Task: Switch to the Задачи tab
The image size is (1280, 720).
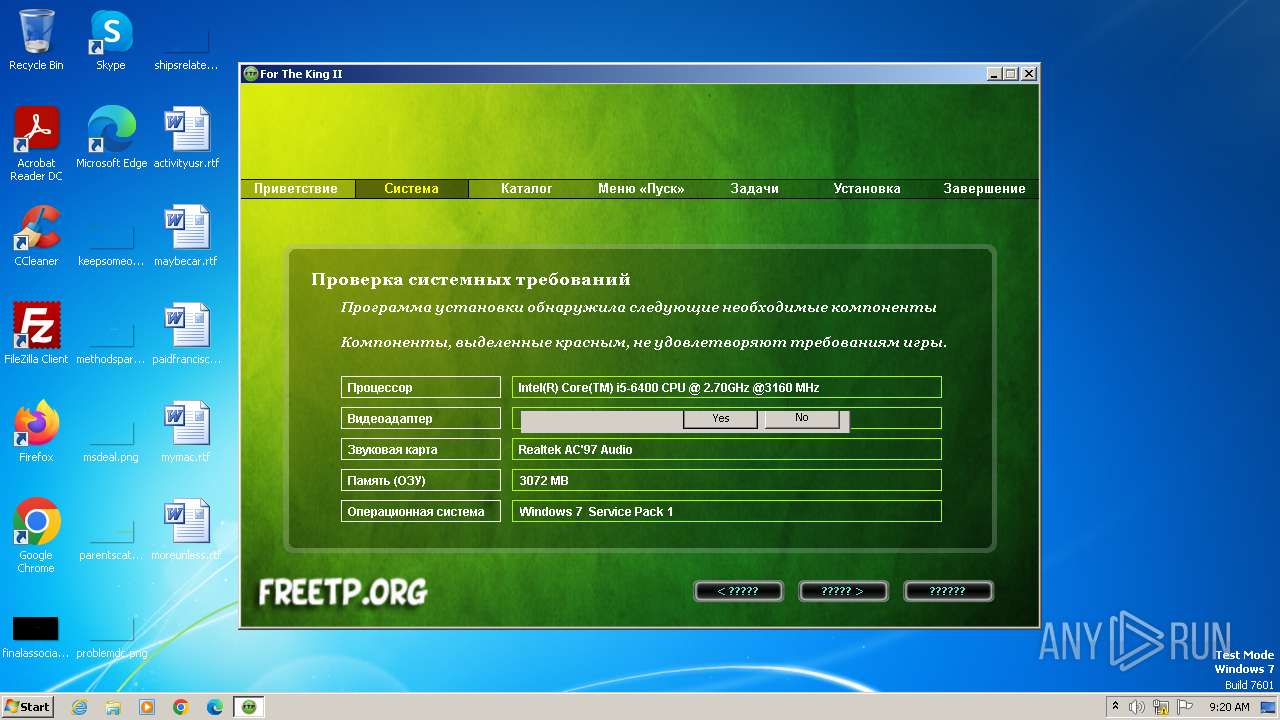Action: pos(754,188)
